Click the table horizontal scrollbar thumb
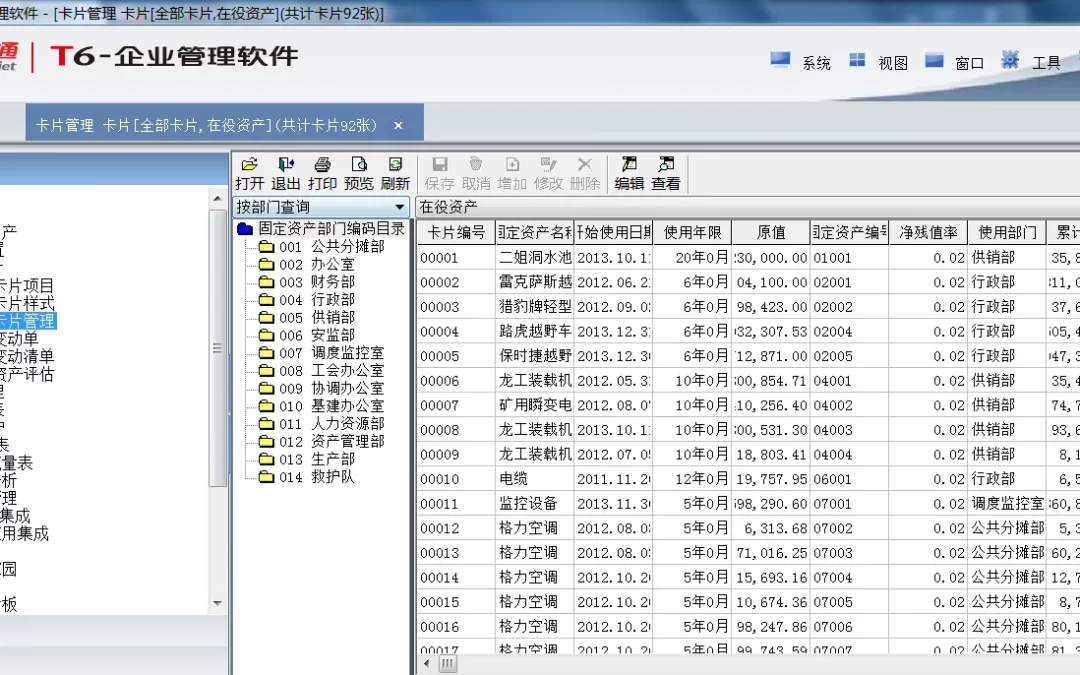Screen dimensions: 1080x675 tap(448, 664)
